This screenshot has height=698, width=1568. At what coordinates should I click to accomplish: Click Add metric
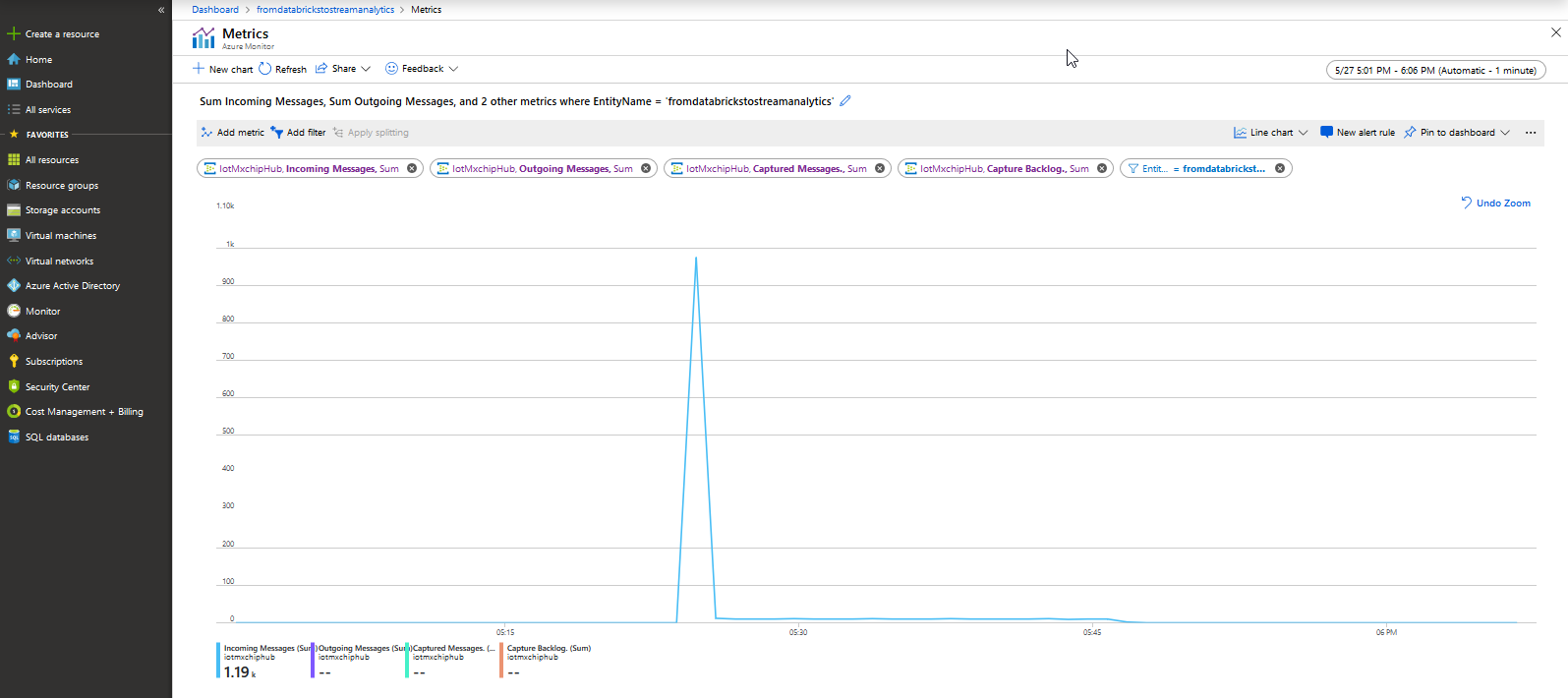(x=232, y=133)
